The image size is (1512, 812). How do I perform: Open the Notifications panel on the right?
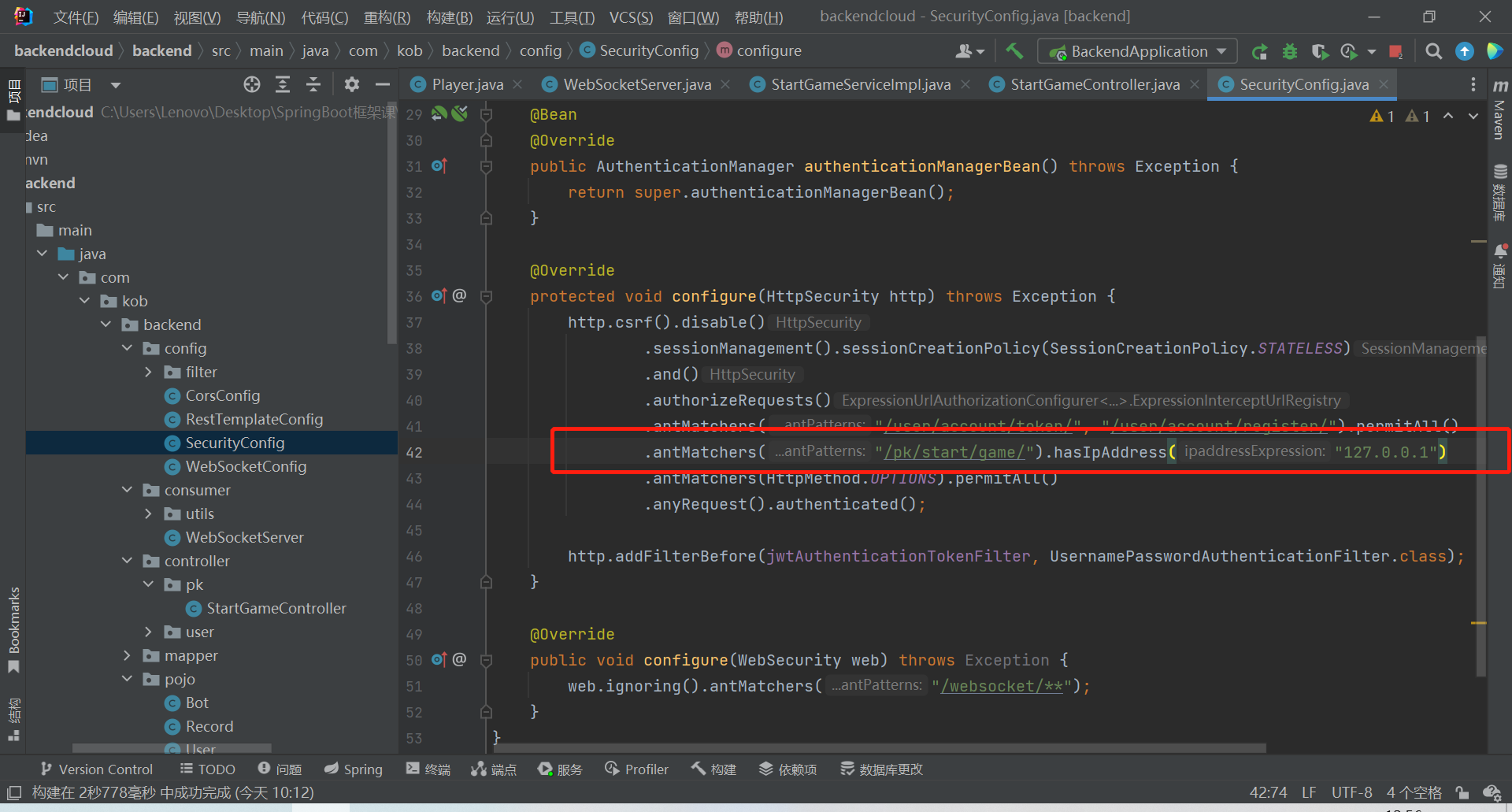point(1500,266)
